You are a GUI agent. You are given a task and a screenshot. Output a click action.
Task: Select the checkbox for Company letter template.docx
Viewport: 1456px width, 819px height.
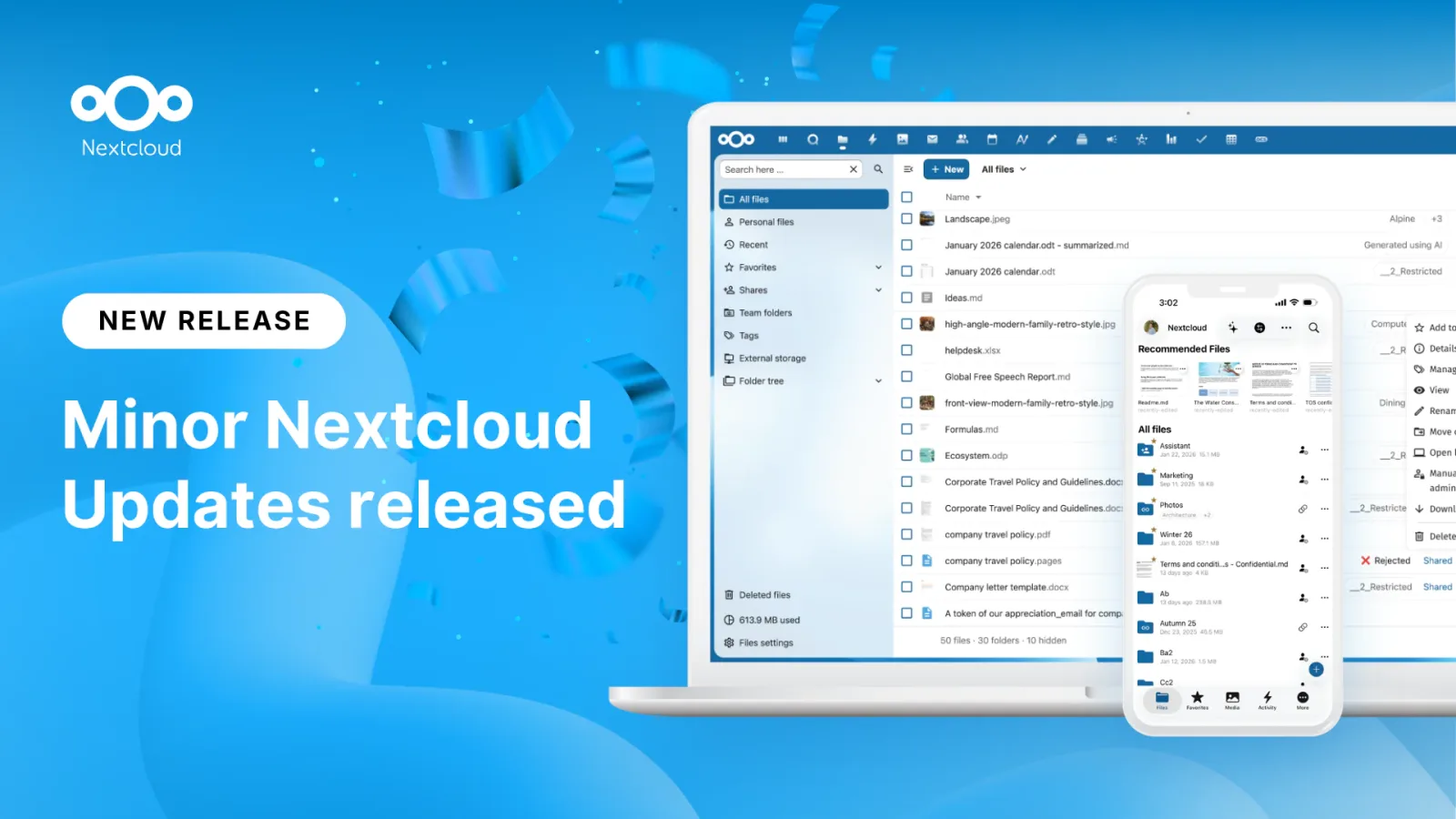tap(906, 587)
